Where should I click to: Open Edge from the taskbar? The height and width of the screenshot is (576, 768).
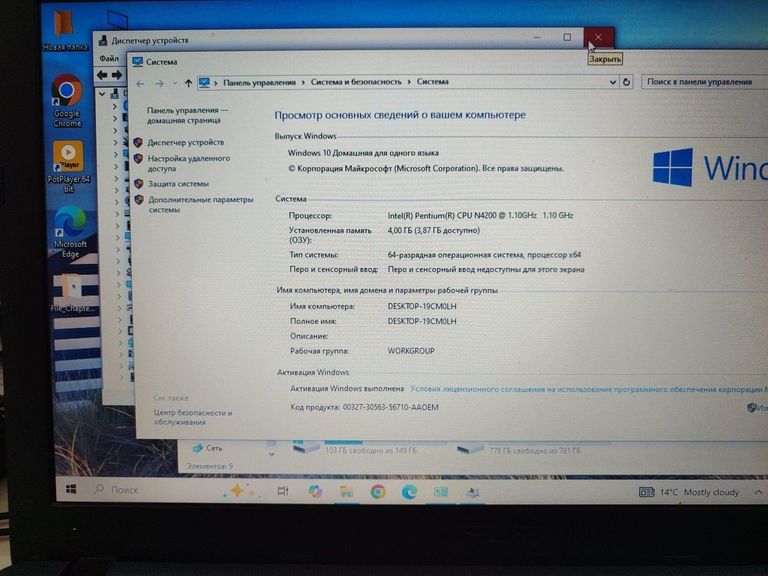(x=409, y=491)
